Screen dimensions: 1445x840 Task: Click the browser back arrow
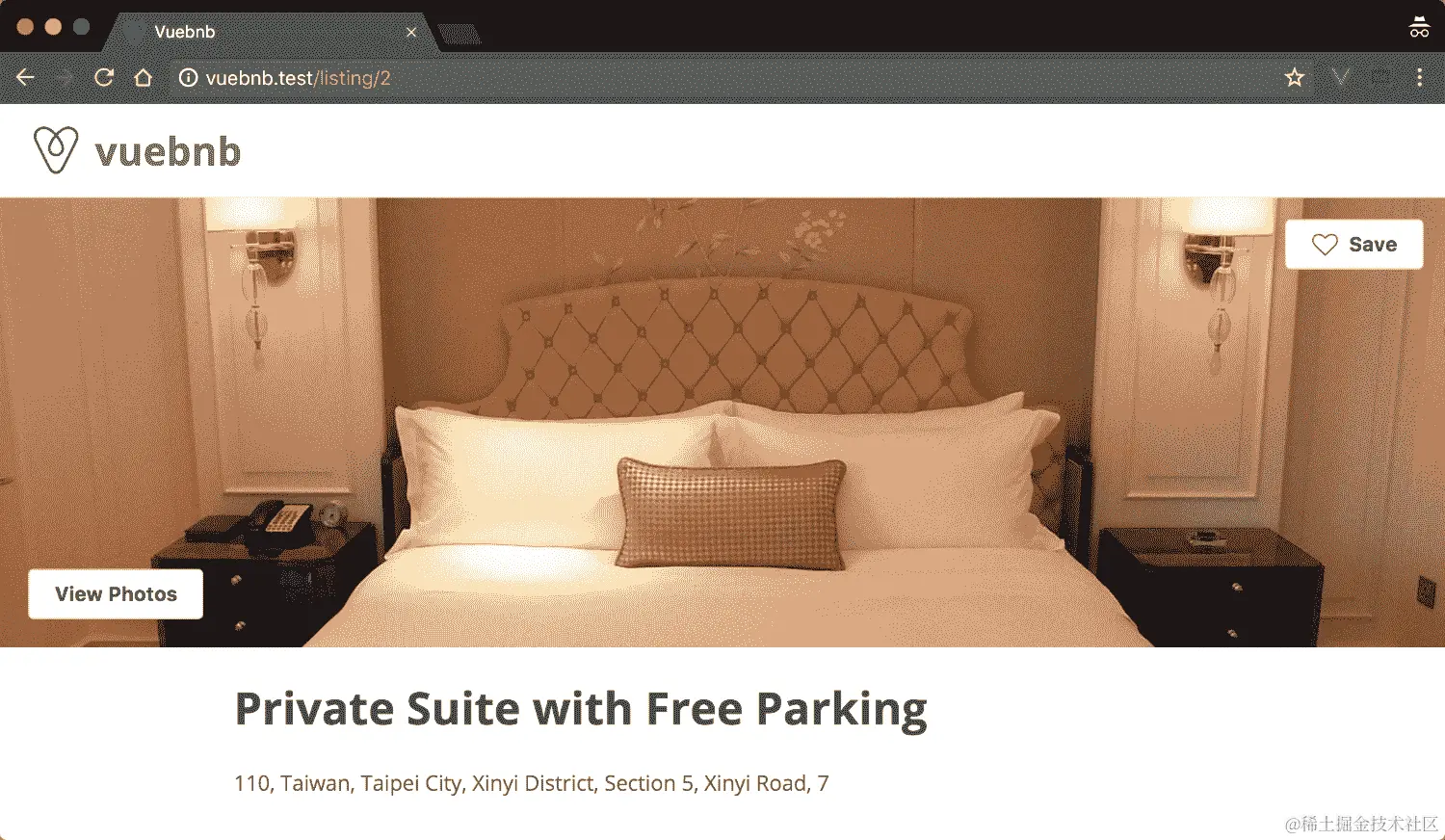(25, 78)
